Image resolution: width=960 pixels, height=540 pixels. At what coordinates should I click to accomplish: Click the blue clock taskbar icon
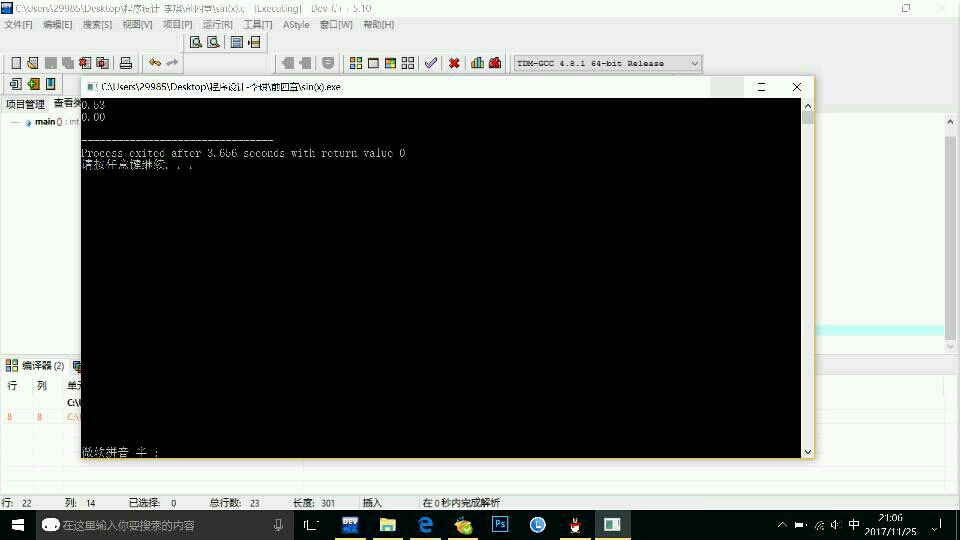tap(538, 525)
